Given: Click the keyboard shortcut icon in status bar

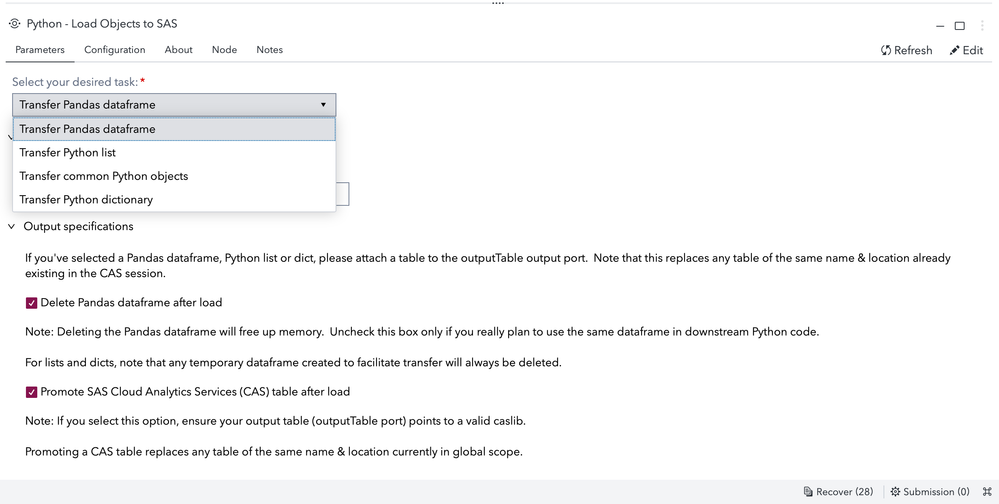Looking at the screenshot, I should click(x=986, y=492).
